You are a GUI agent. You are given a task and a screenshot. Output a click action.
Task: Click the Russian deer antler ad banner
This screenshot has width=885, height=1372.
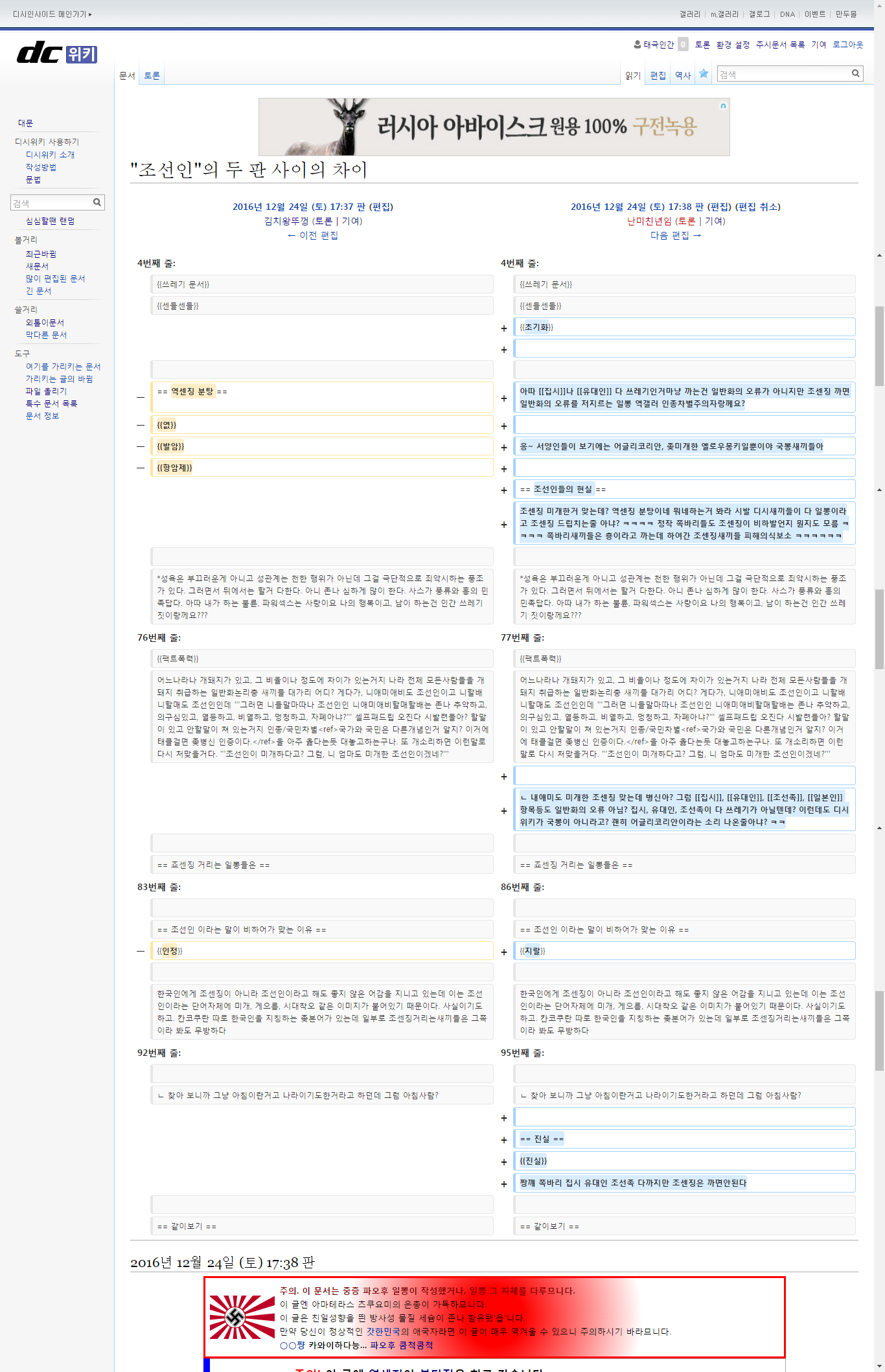(494, 127)
